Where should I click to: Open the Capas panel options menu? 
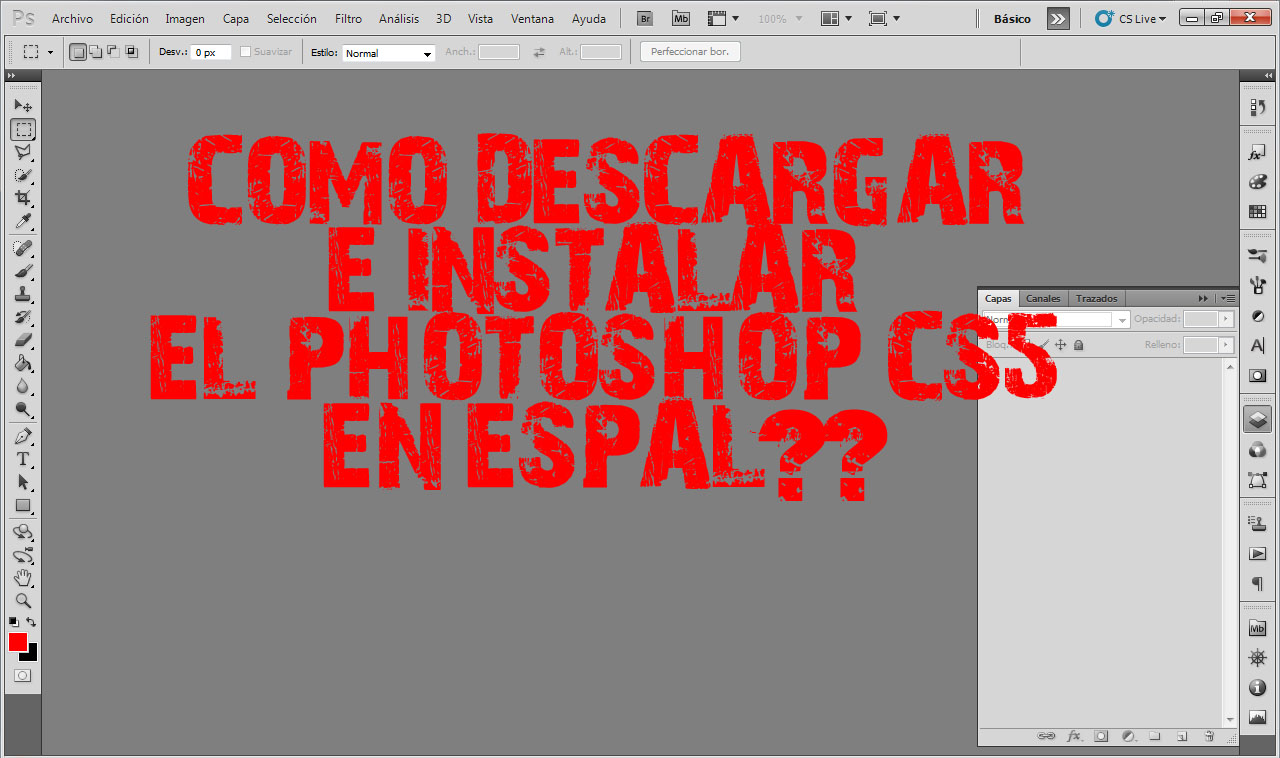(1228, 298)
